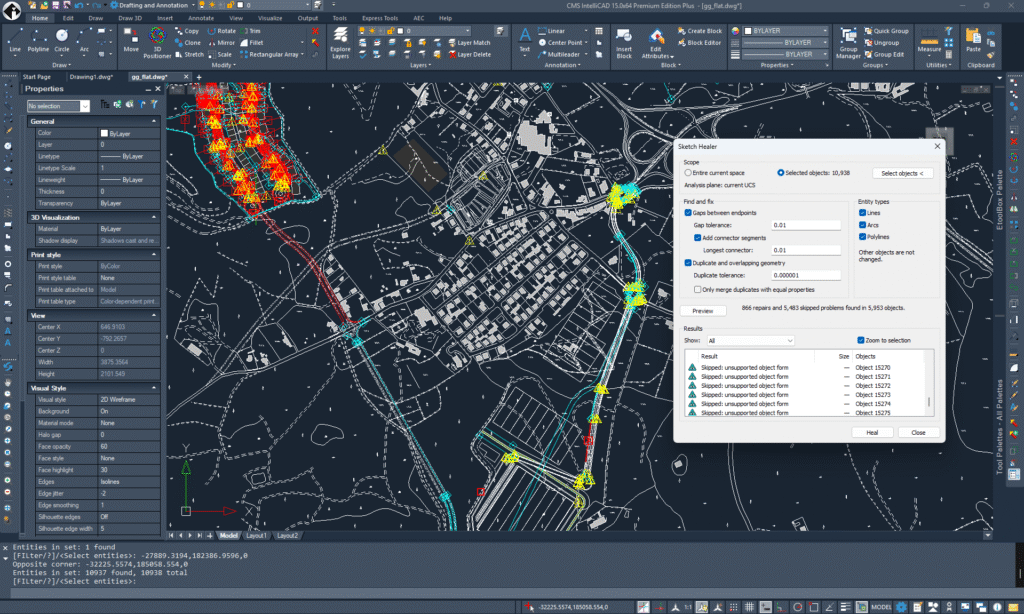The width and height of the screenshot is (1024, 614).
Task: Collapse the Print style section
Action: [x=154, y=255]
